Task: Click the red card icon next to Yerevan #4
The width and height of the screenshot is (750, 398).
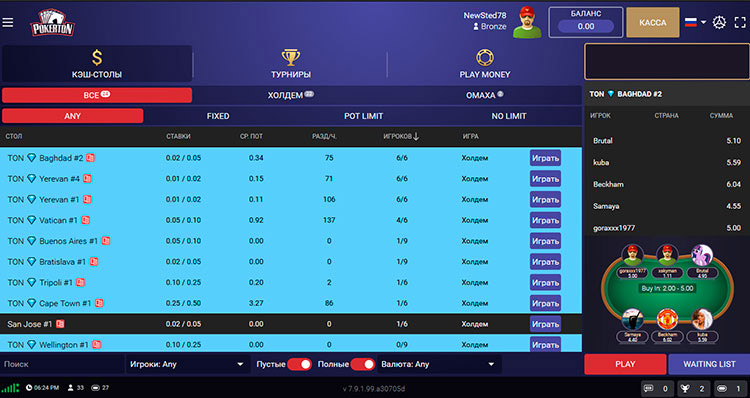Action: [x=87, y=178]
